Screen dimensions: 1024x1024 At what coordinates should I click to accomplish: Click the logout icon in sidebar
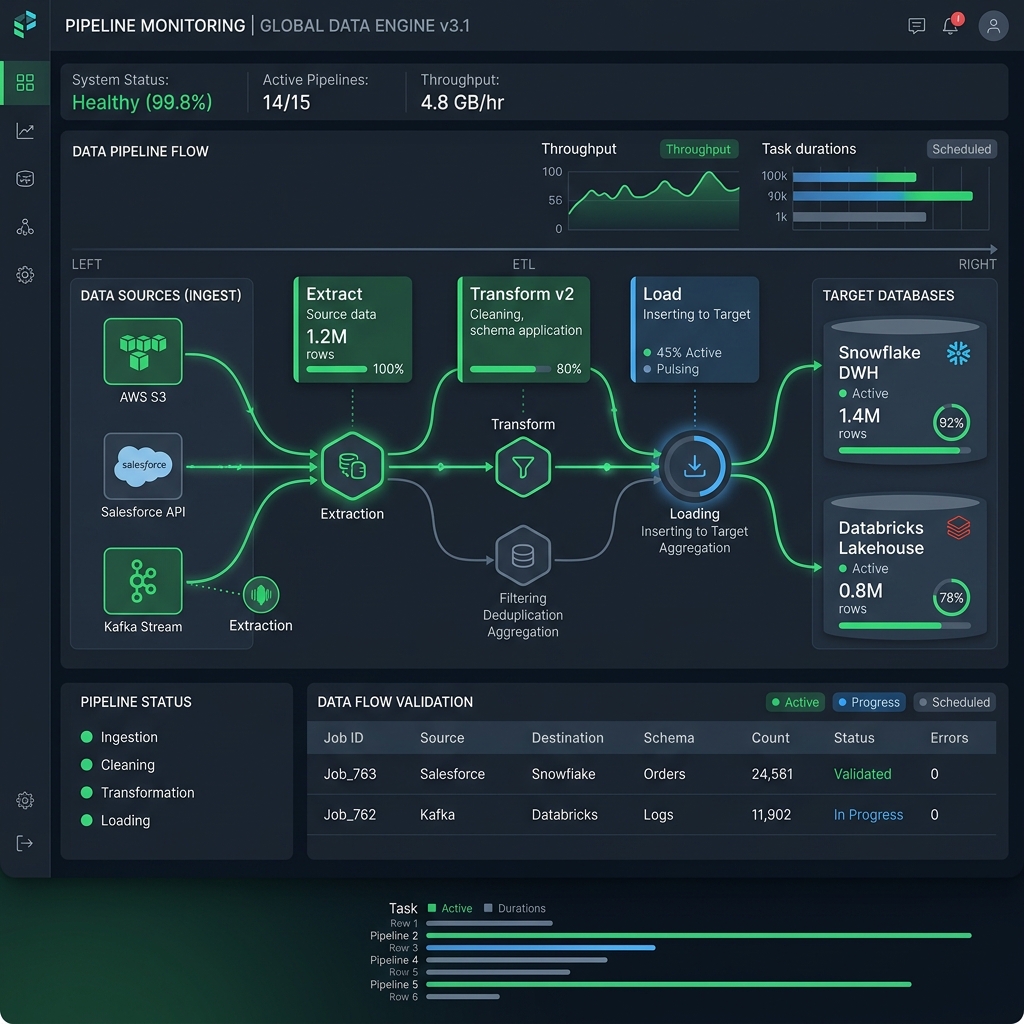pos(25,843)
